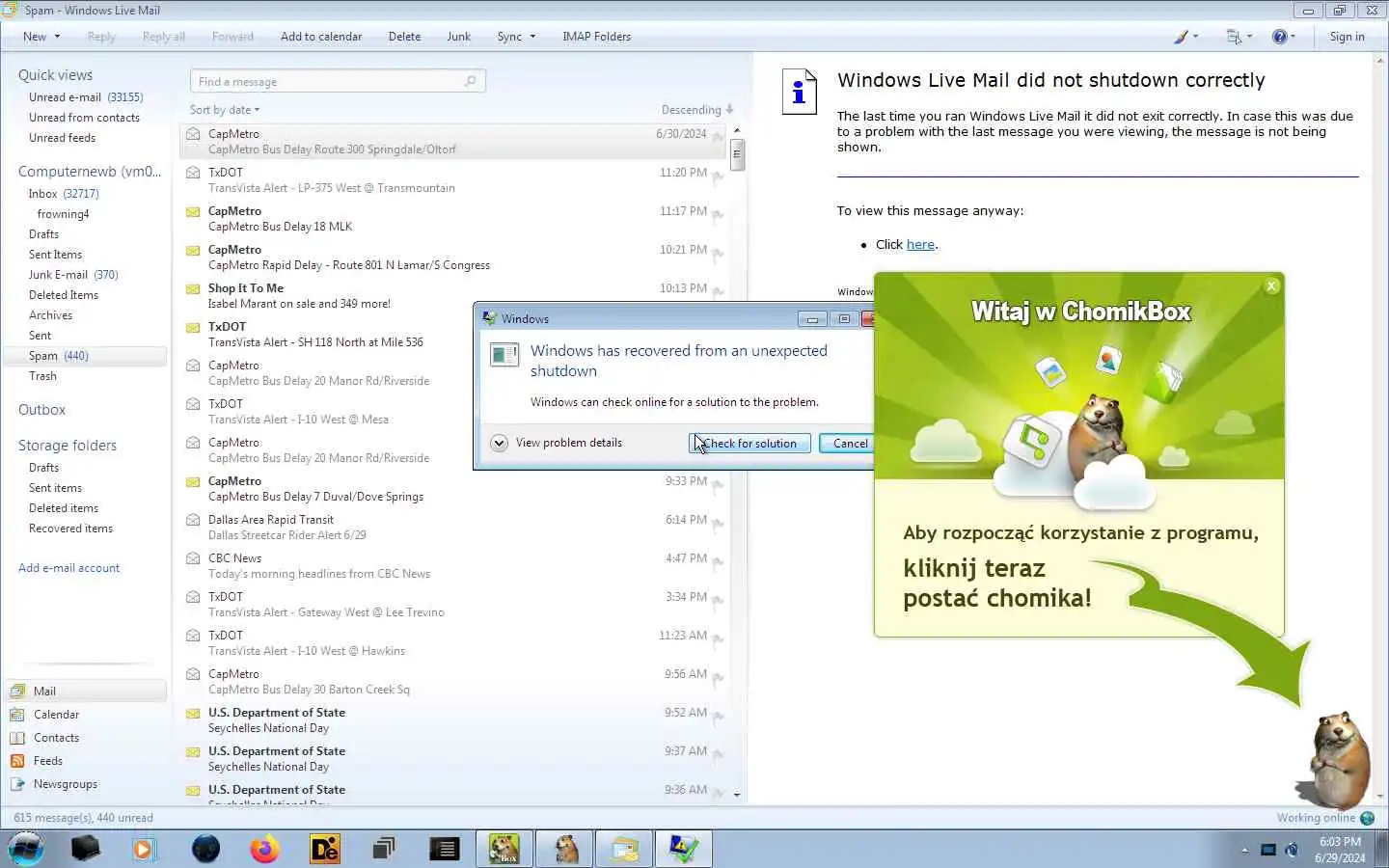This screenshot has width=1389, height=868.
Task: Click the Working online globe icon
Action: [x=1367, y=818]
